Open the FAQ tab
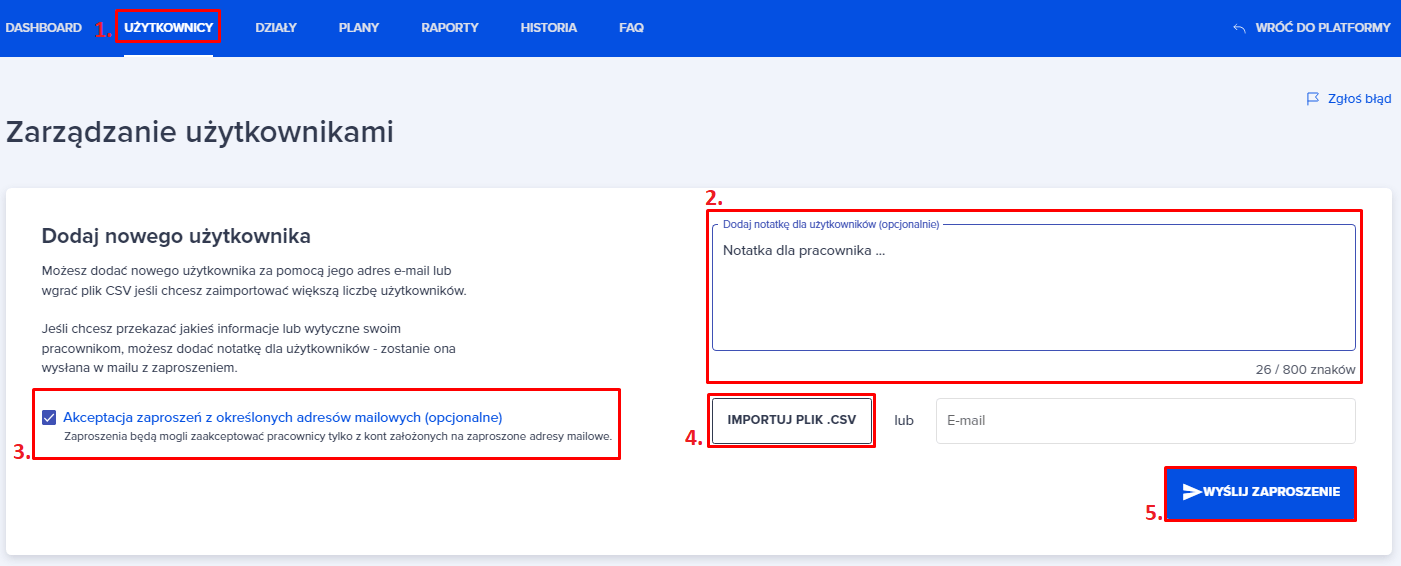Image resolution: width=1401 pixels, height=566 pixels. pyautogui.click(x=631, y=28)
